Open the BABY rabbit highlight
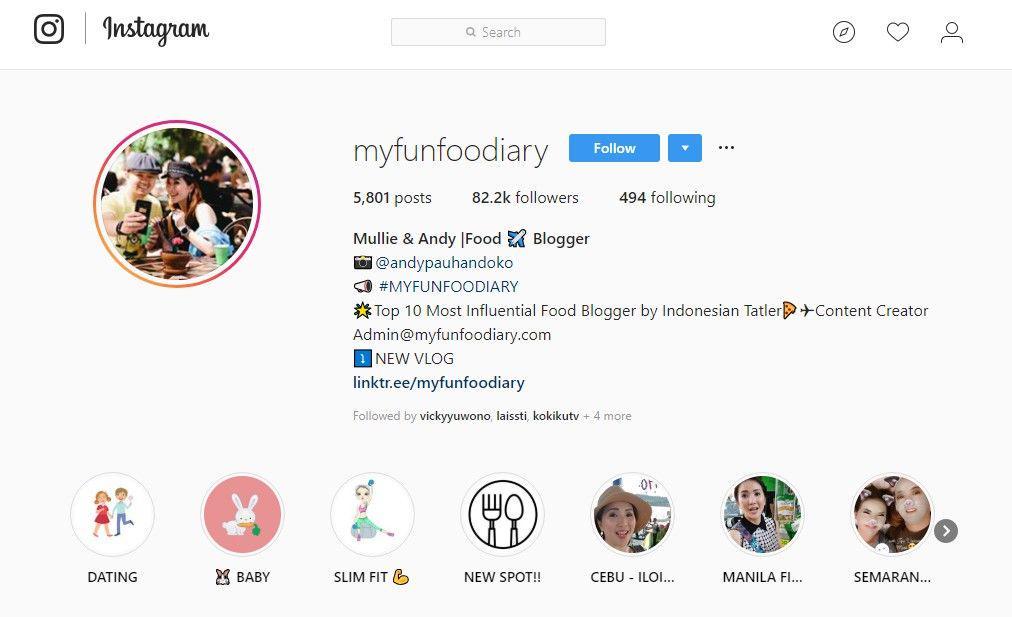This screenshot has height=617, width=1012. tap(242, 514)
